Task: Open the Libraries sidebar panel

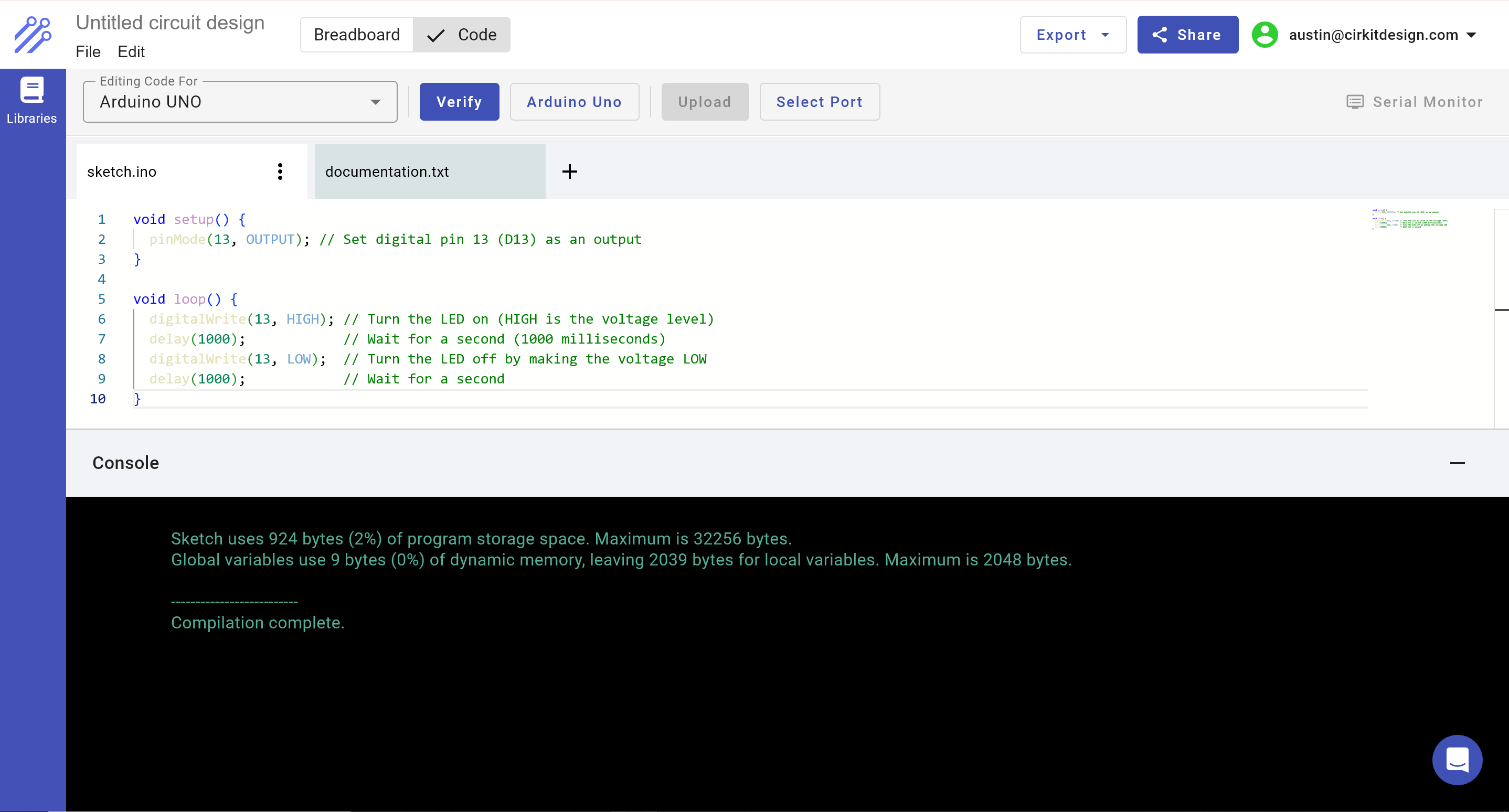Action: pyautogui.click(x=31, y=101)
